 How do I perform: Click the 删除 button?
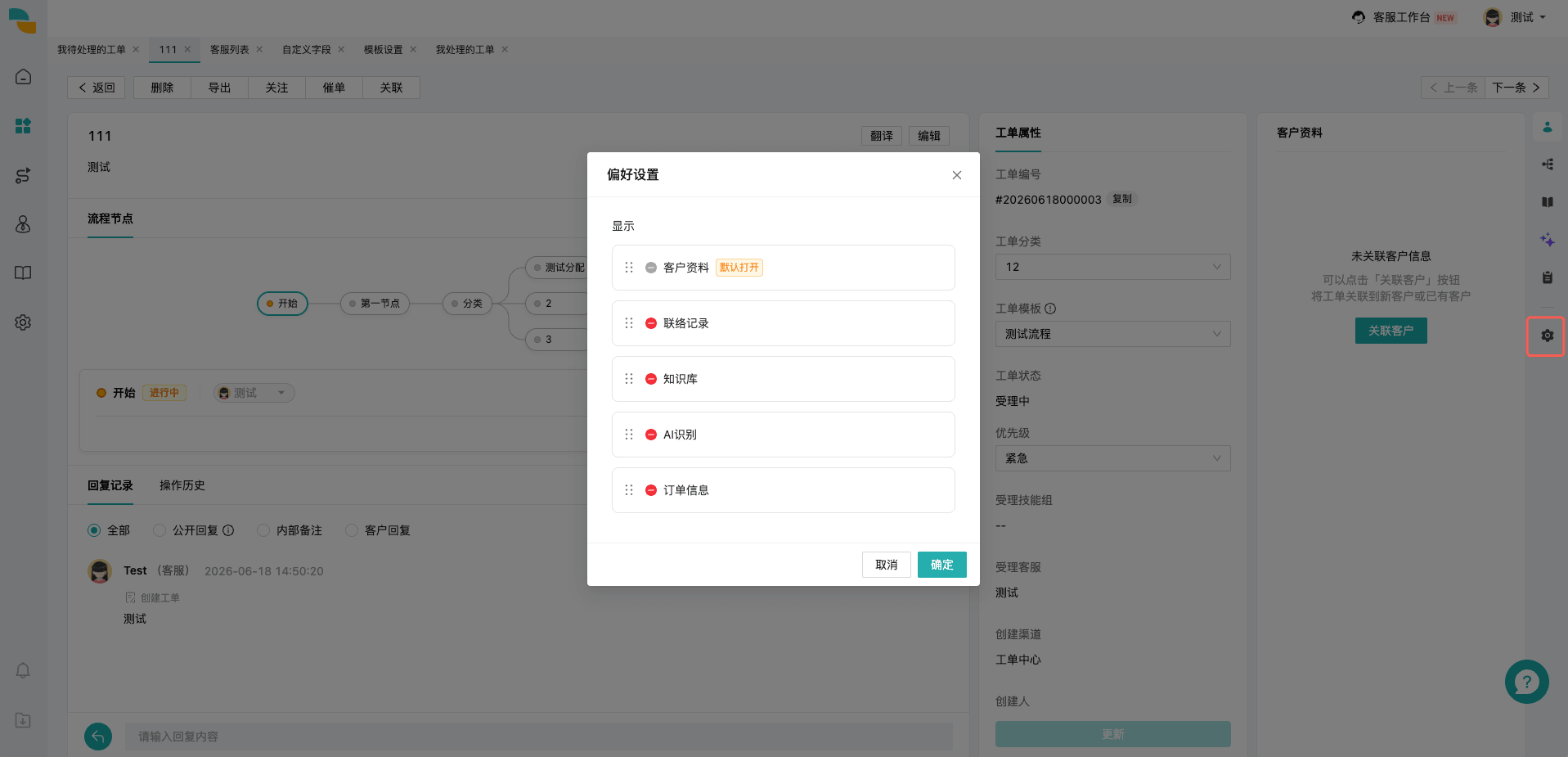(x=162, y=88)
